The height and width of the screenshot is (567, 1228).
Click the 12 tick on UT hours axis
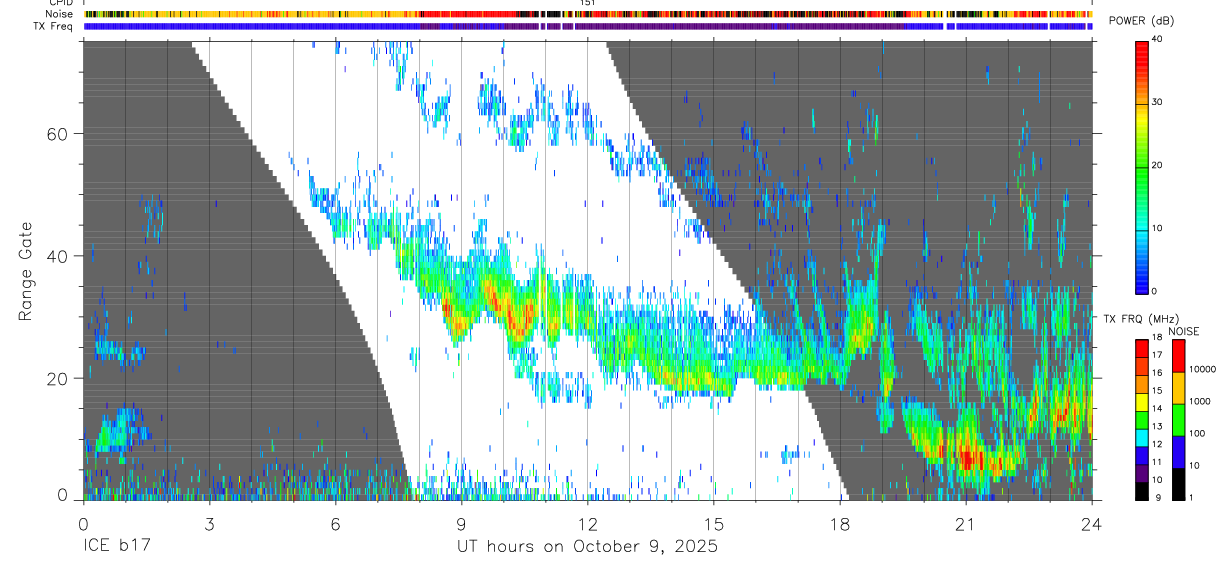click(x=588, y=523)
